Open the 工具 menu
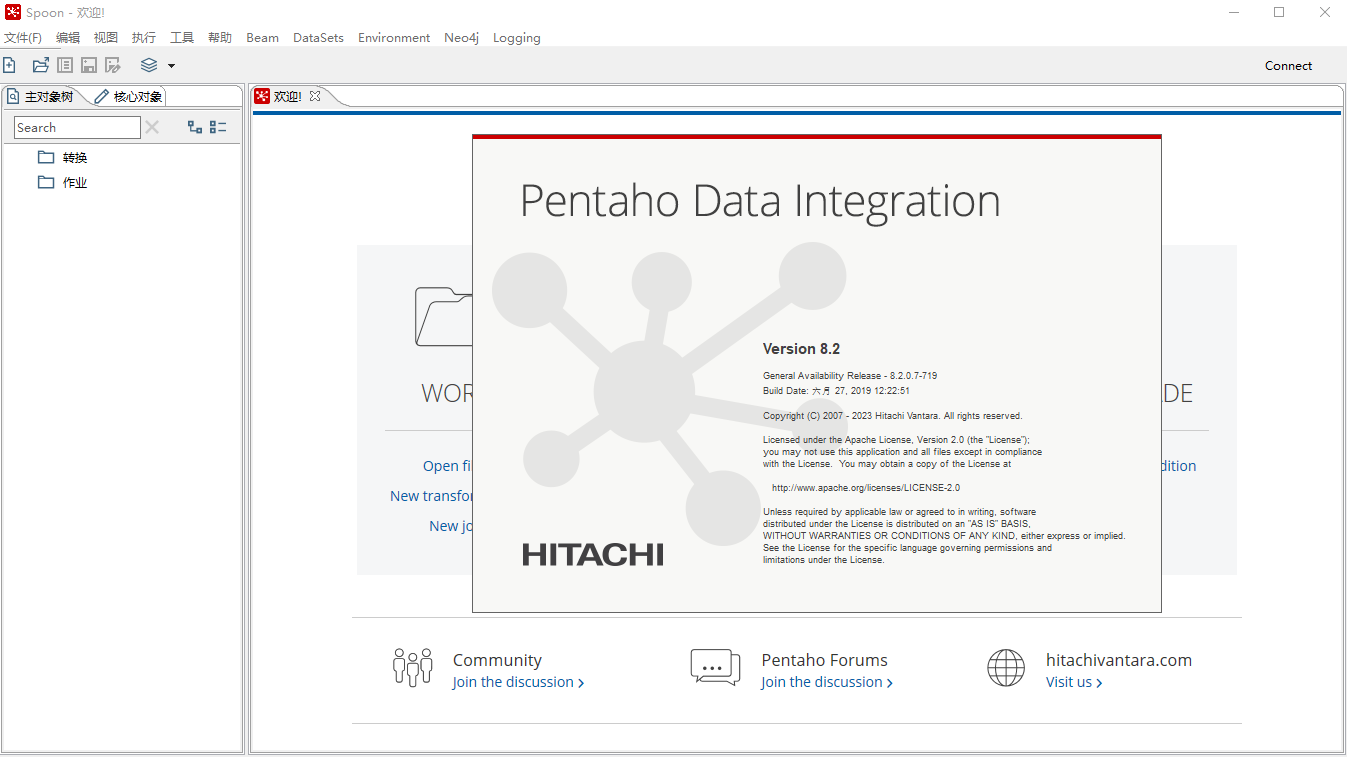Viewport: 1347px width, 757px height. (x=182, y=38)
